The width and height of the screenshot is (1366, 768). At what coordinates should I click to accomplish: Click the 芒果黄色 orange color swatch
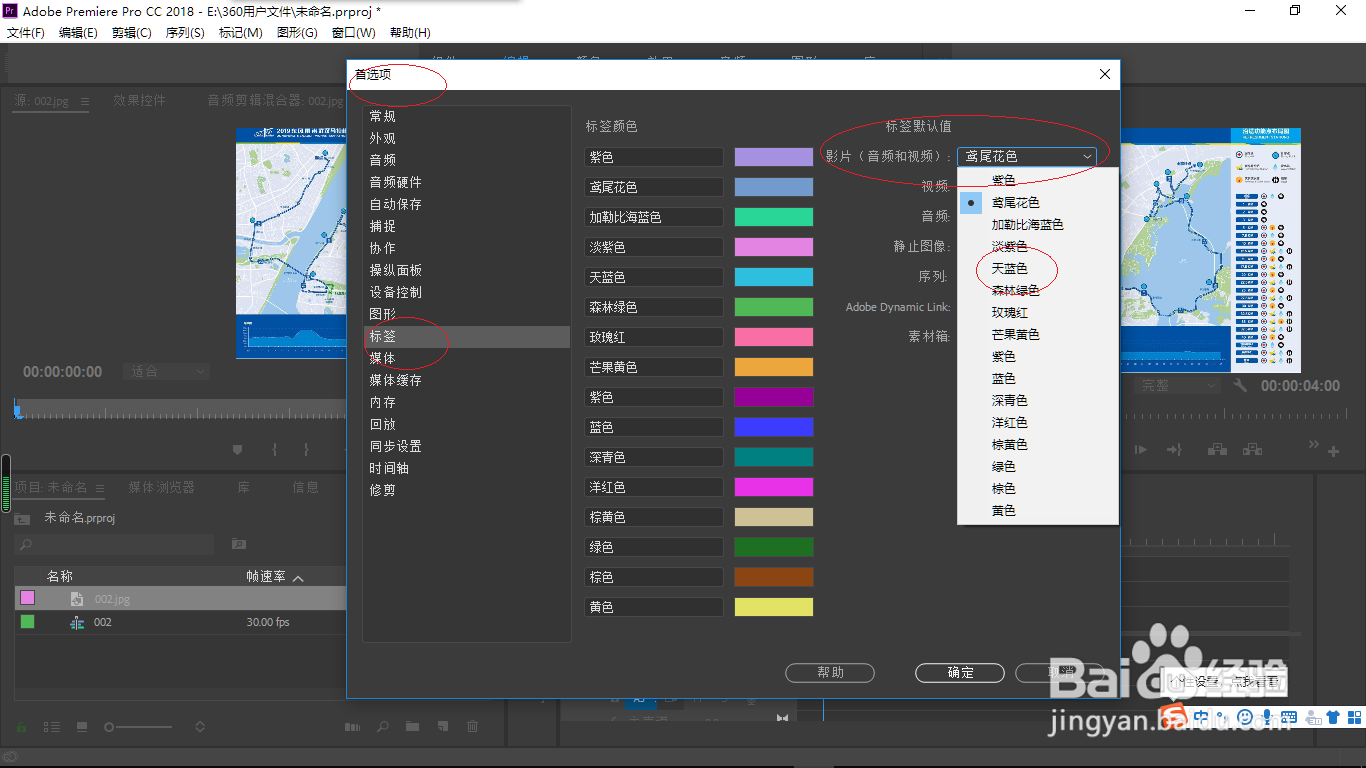coord(774,367)
